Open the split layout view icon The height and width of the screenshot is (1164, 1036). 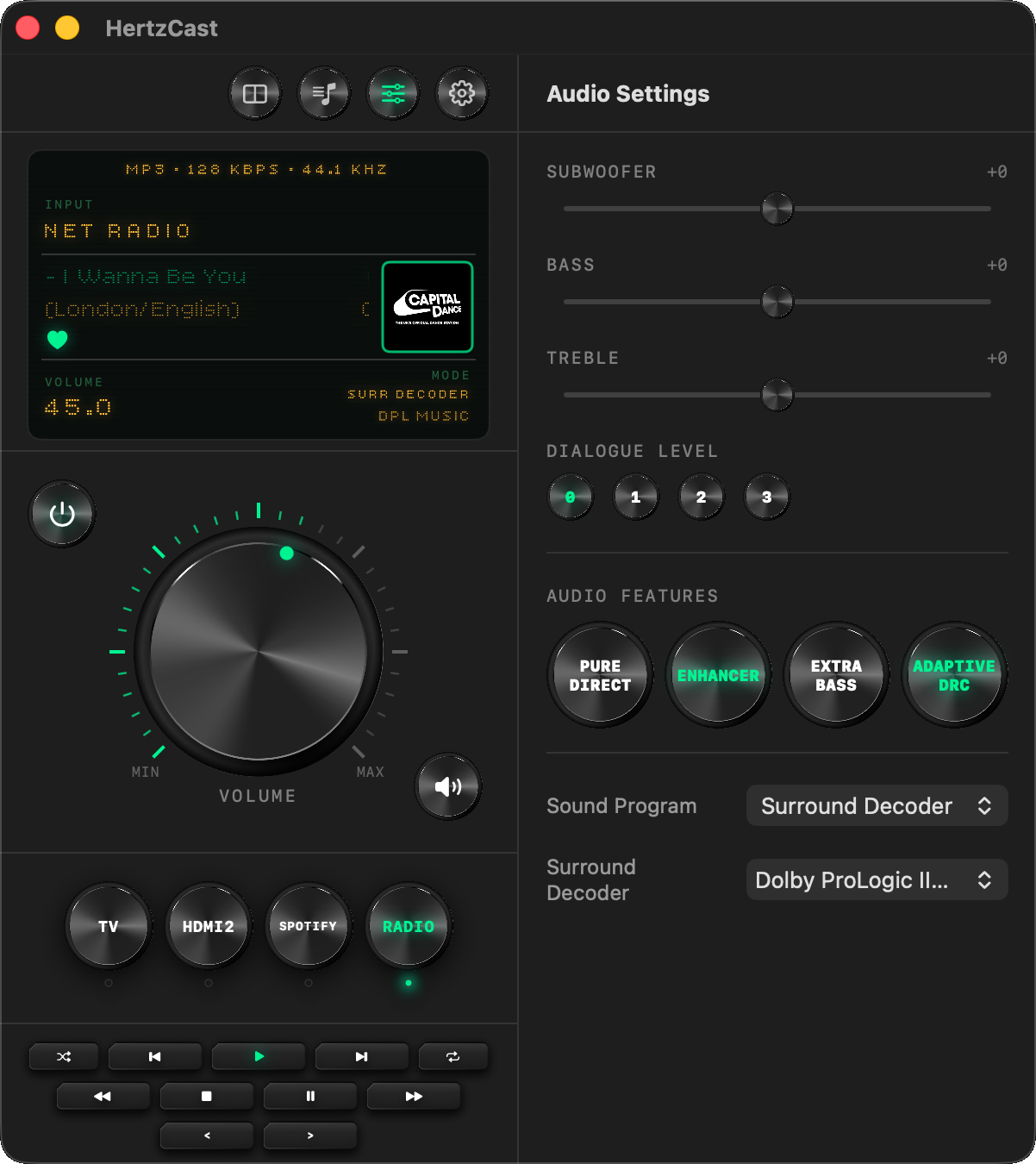pyautogui.click(x=255, y=93)
